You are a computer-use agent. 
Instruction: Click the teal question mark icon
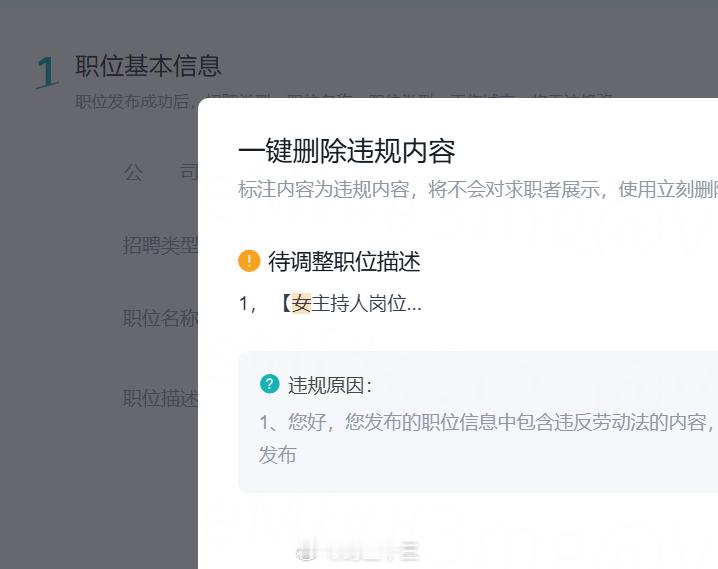pyautogui.click(x=269, y=384)
